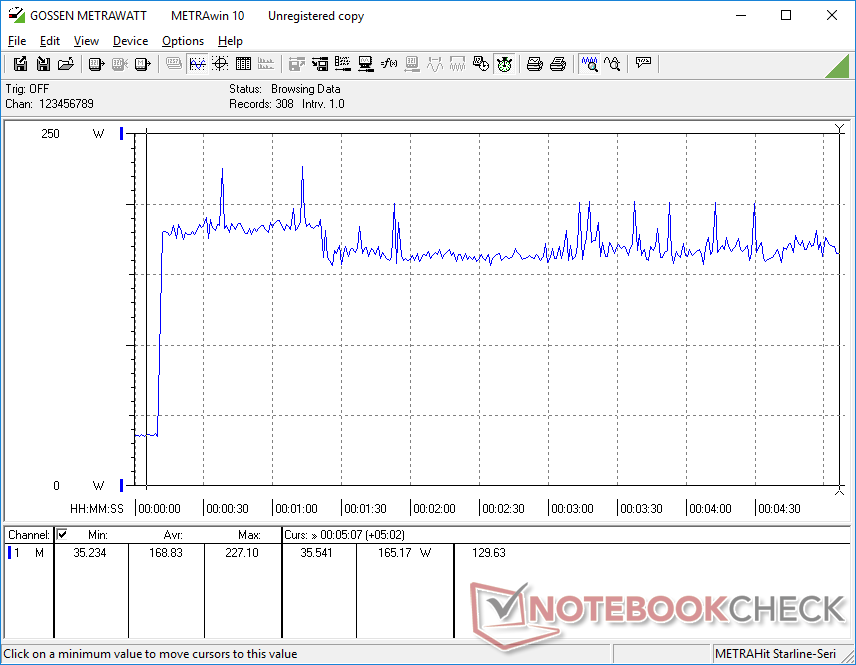Click the difference value 129.63
856x665 pixels.
point(489,553)
